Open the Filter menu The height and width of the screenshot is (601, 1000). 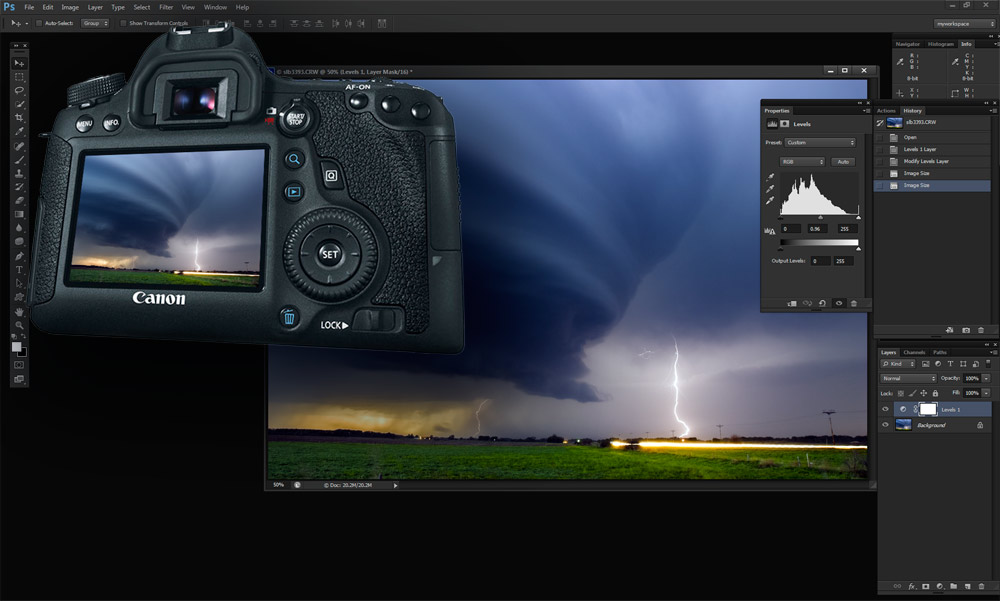coord(166,7)
